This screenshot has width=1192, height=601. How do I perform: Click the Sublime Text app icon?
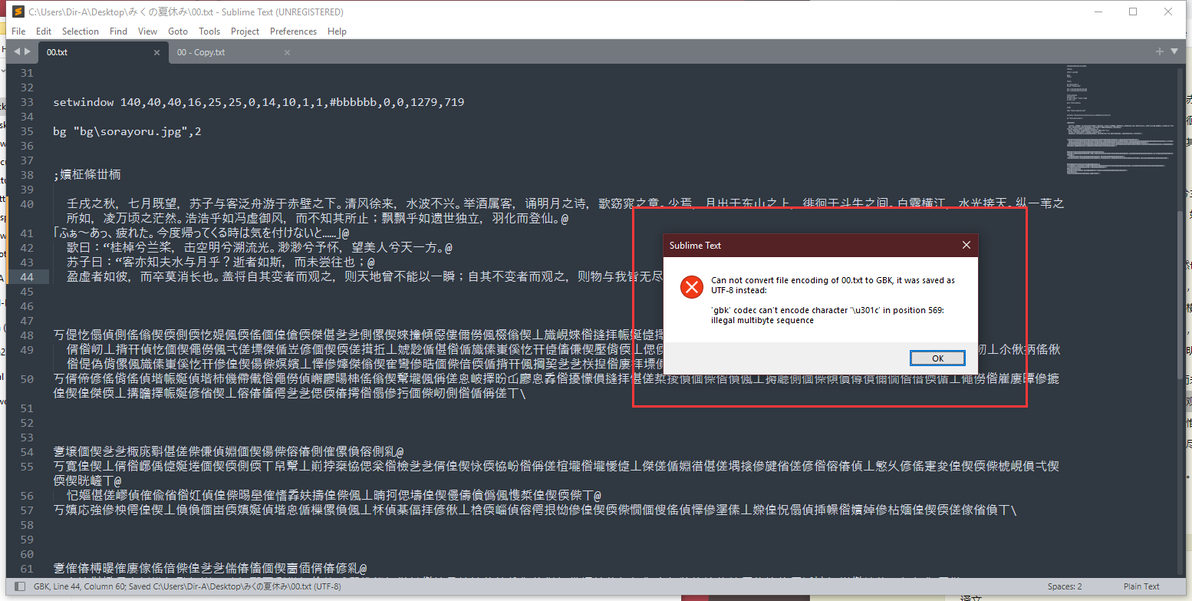coord(18,11)
